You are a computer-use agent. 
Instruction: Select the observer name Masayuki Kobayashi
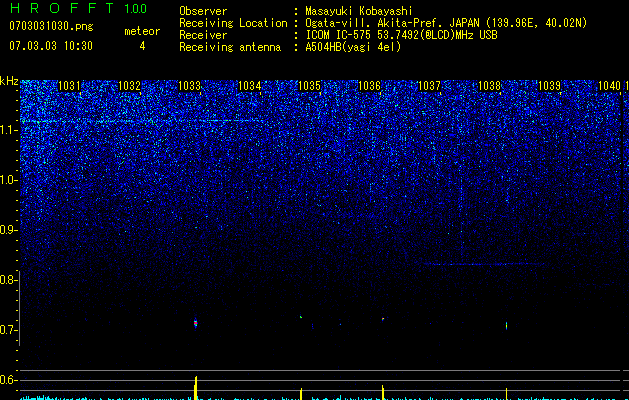point(359,11)
